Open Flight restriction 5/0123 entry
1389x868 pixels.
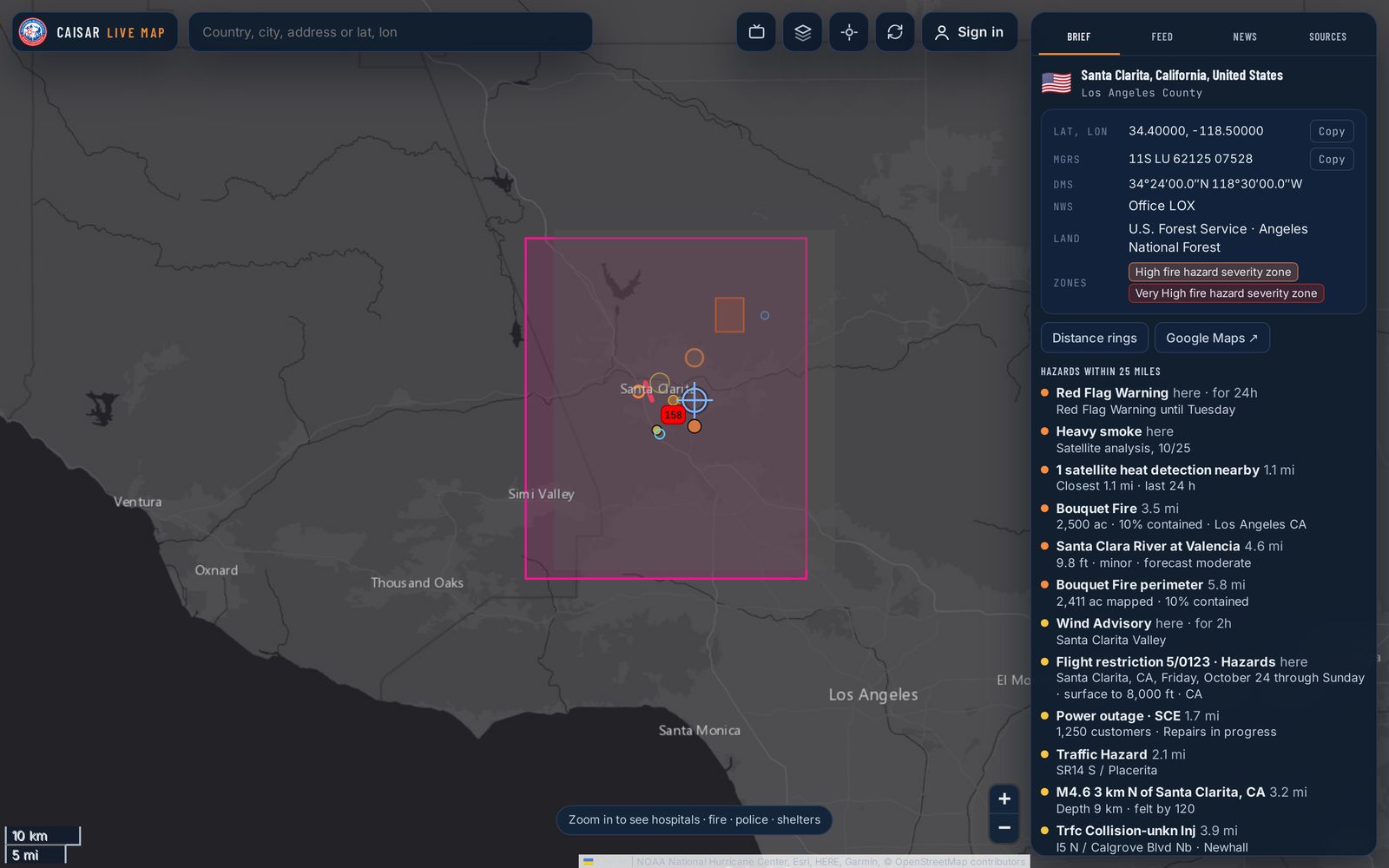pos(1204,677)
